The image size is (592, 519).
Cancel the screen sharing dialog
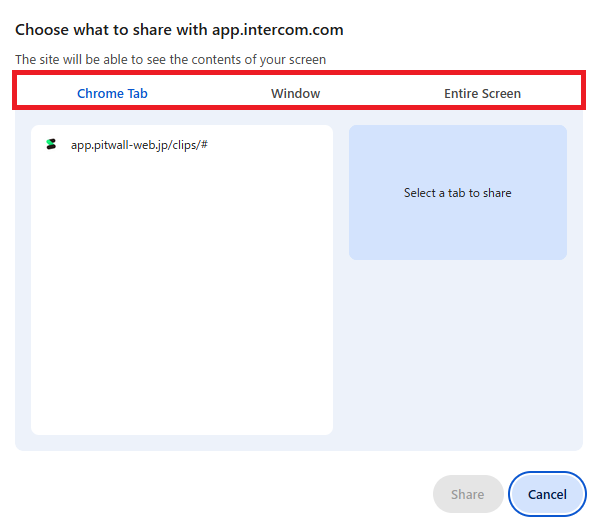(x=547, y=494)
